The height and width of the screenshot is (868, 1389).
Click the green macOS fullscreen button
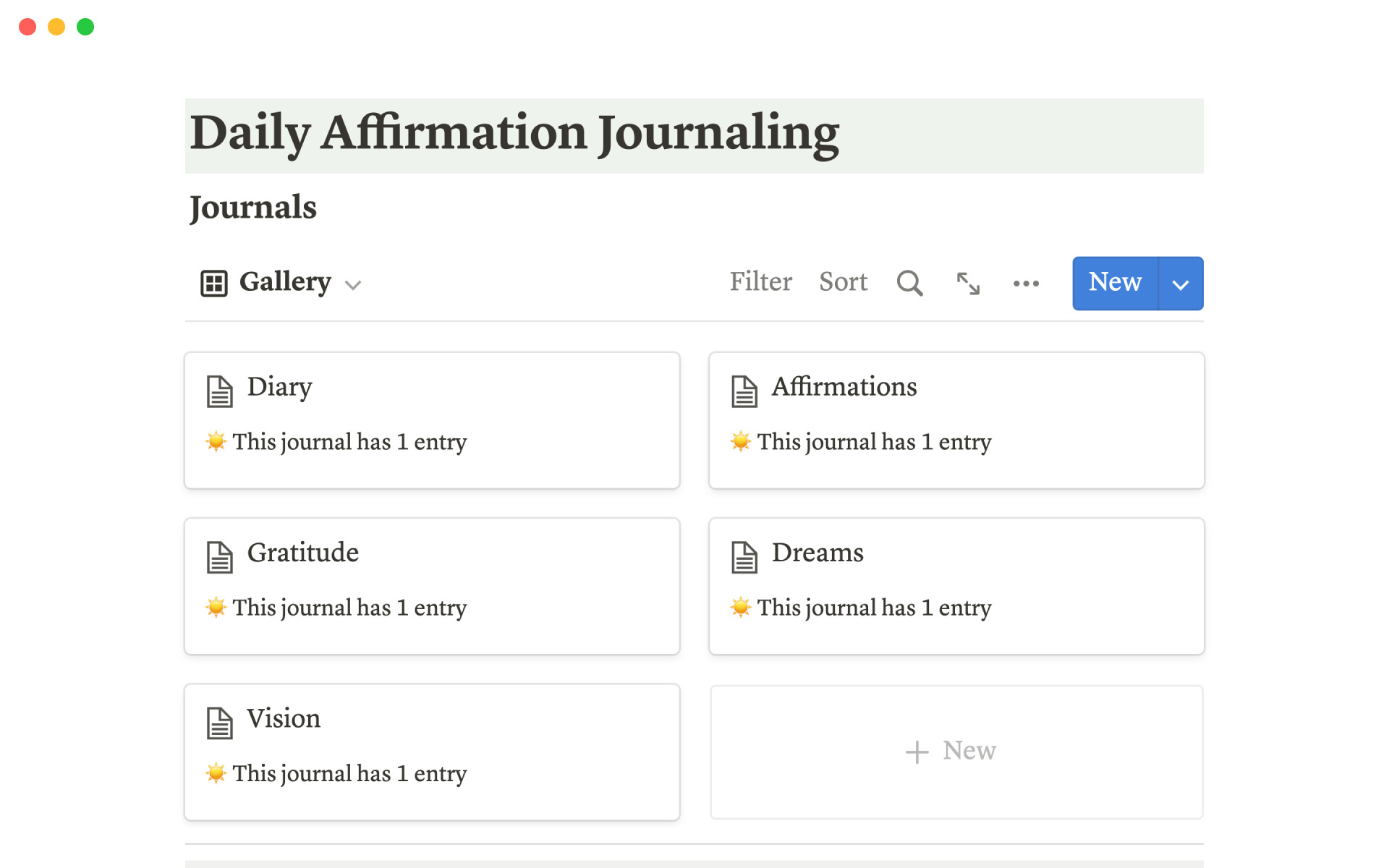tap(85, 27)
